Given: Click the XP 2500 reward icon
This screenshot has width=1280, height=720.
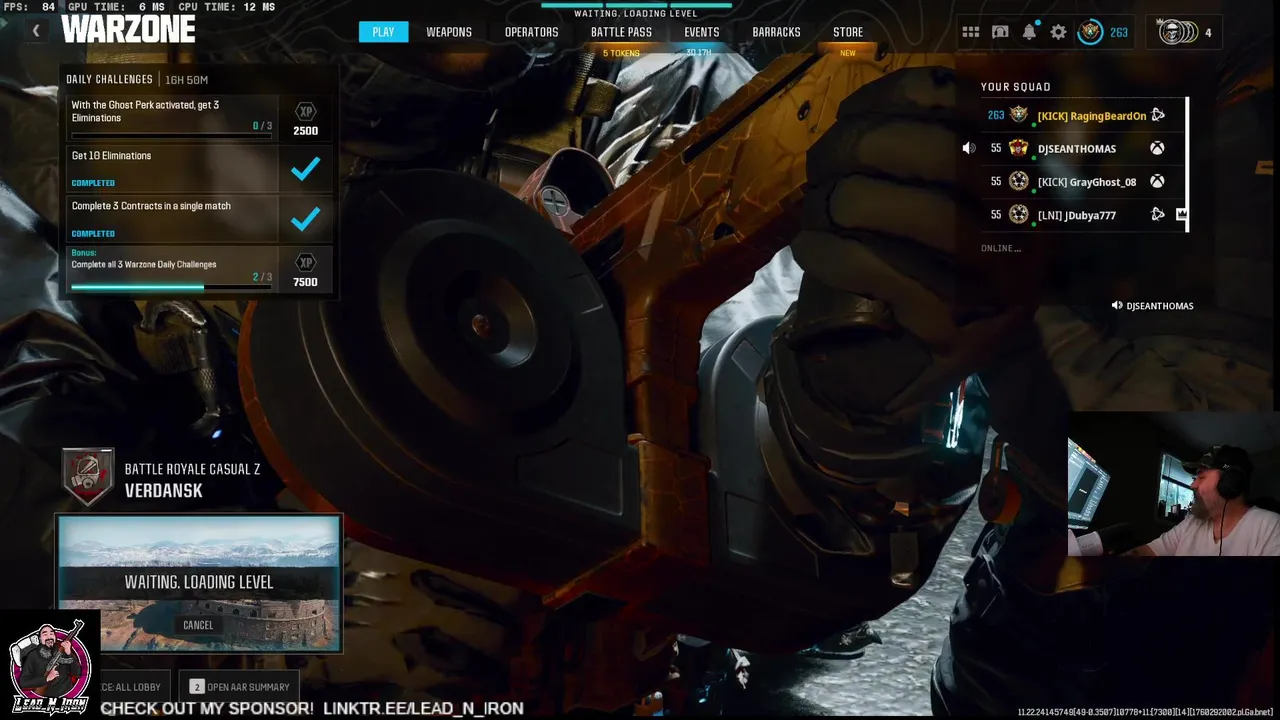Looking at the screenshot, I should [x=306, y=112].
